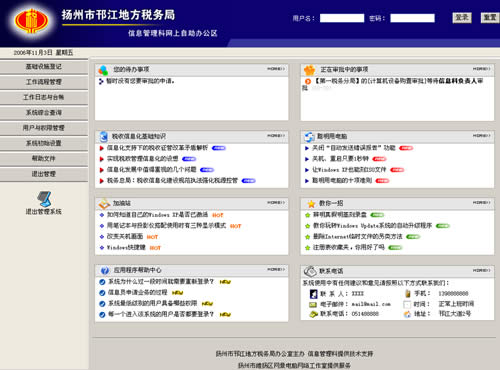
Task: Click the 应用程序帮助中心 question mark icon
Action: pyautogui.click(x=105, y=270)
